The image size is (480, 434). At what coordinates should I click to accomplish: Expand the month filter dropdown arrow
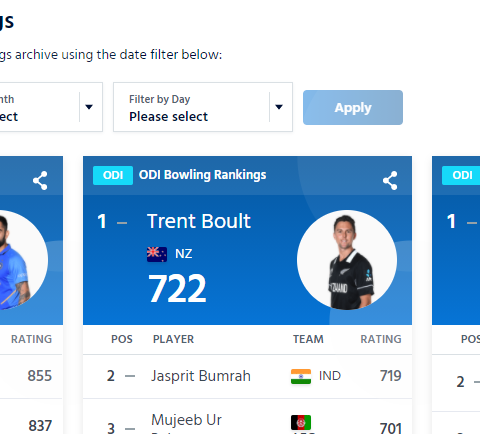click(89, 107)
